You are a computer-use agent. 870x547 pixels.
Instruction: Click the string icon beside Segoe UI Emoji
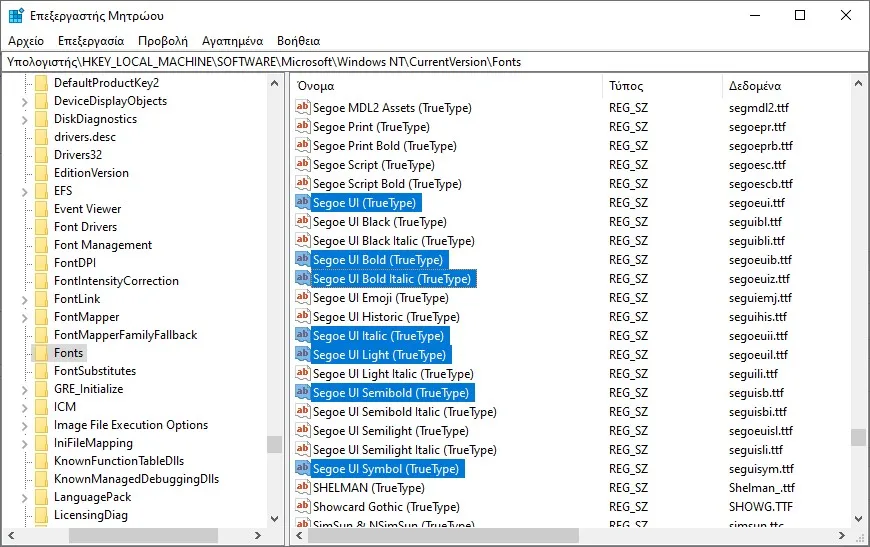click(x=302, y=297)
